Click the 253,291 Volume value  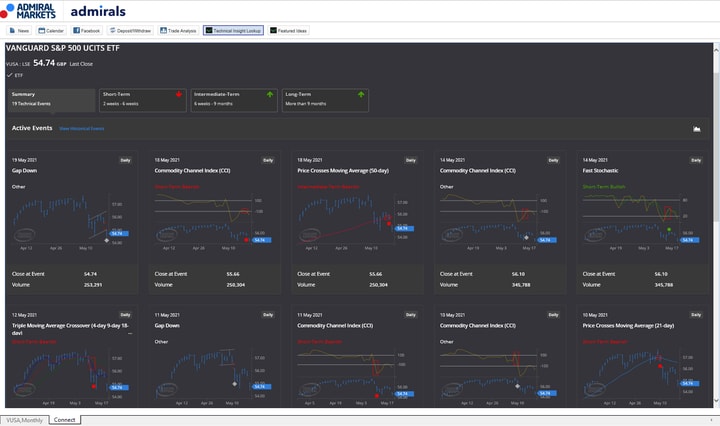[x=93, y=285]
